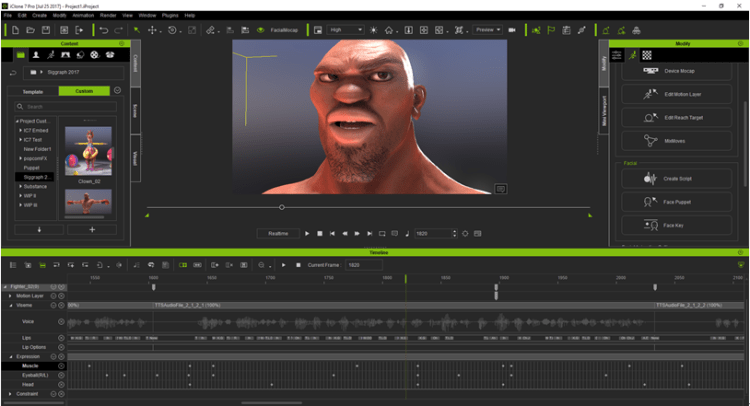Toggle the Head track circle button

tap(61, 384)
